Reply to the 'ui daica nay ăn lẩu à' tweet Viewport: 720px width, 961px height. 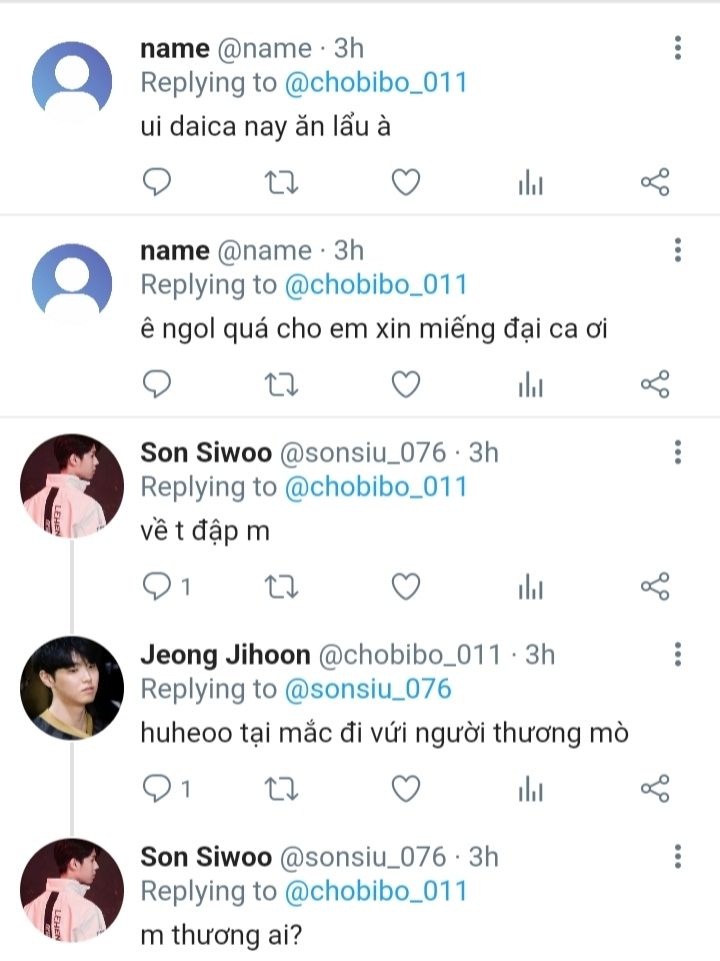157,182
